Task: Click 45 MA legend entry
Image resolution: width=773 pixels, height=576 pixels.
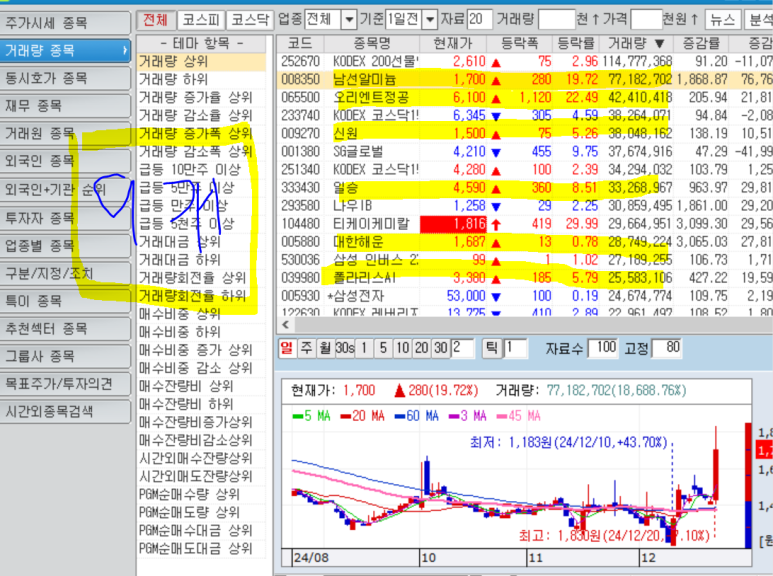Action: point(519,416)
